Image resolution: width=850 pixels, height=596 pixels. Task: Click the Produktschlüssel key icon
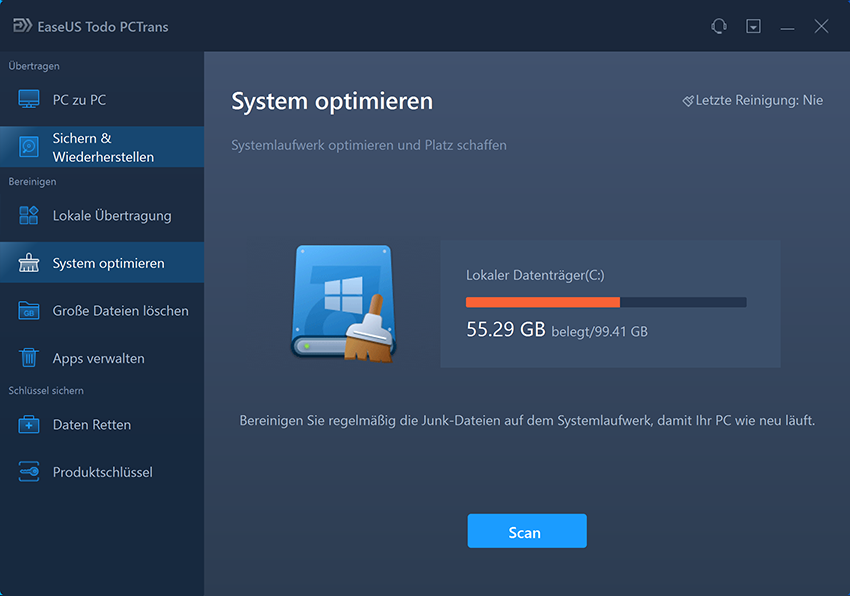(29, 472)
